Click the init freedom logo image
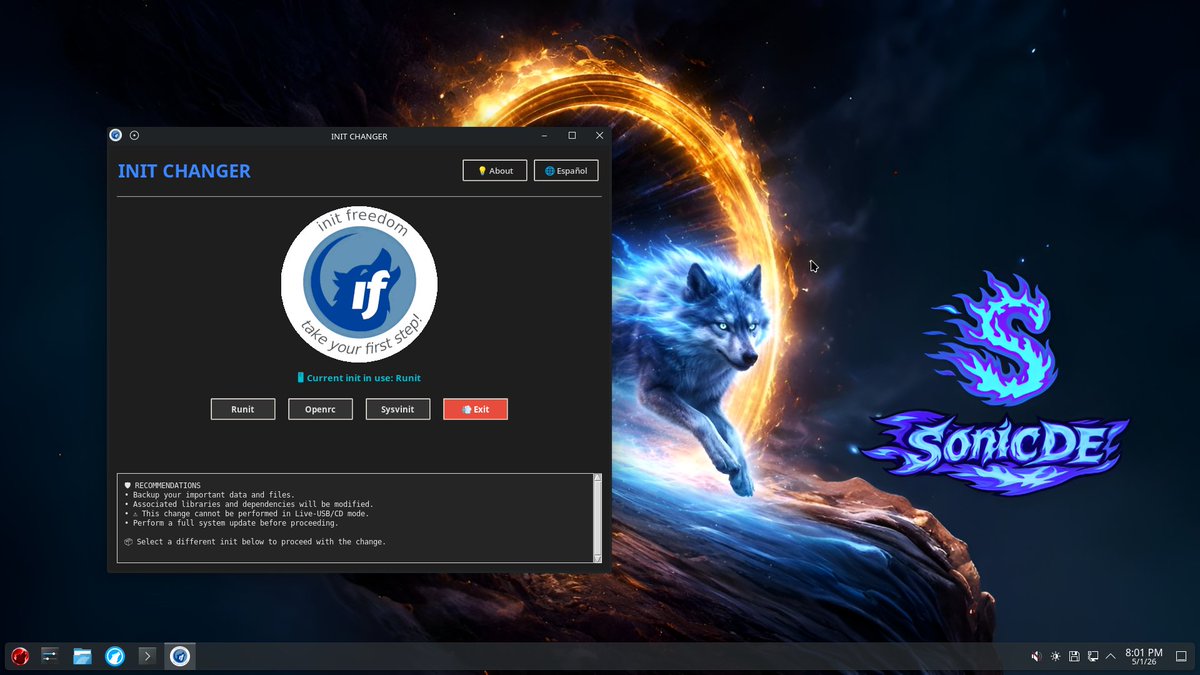 coord(359,283)
